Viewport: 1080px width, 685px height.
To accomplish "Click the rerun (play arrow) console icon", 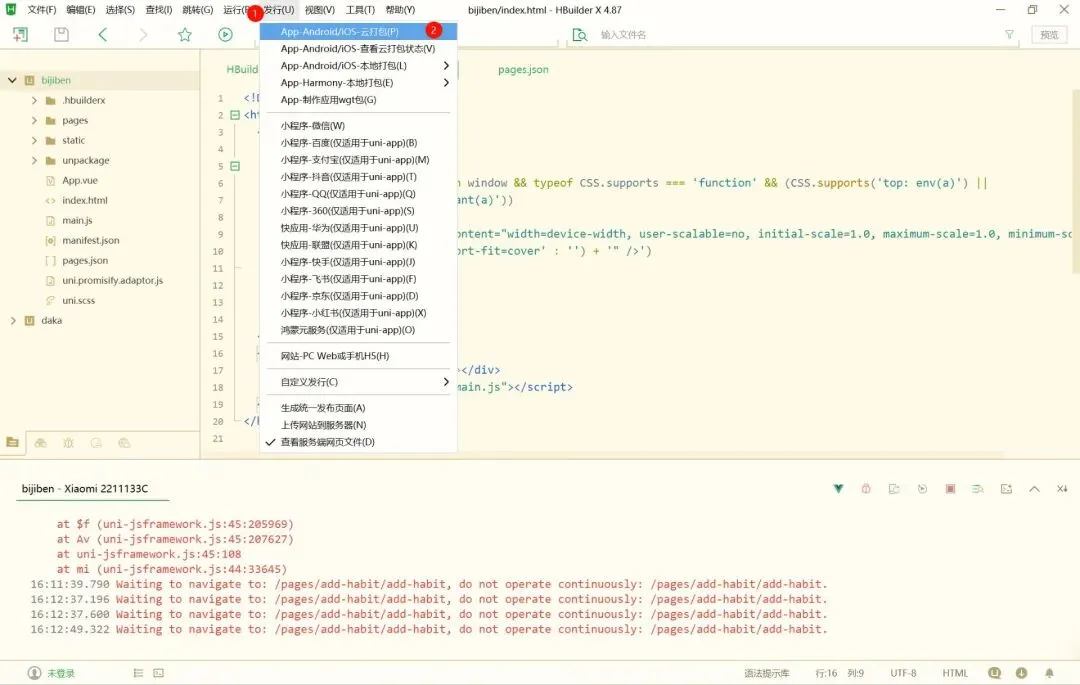I will 922,489.
